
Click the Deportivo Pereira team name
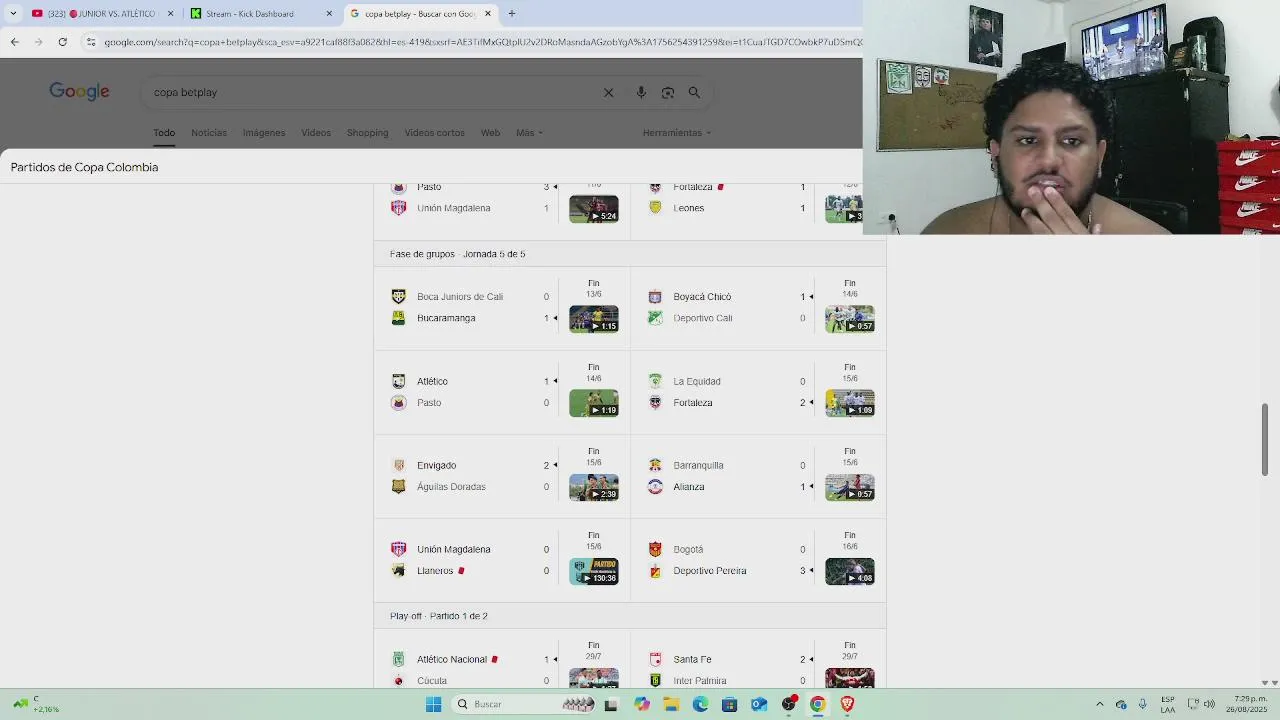(710, 571)
